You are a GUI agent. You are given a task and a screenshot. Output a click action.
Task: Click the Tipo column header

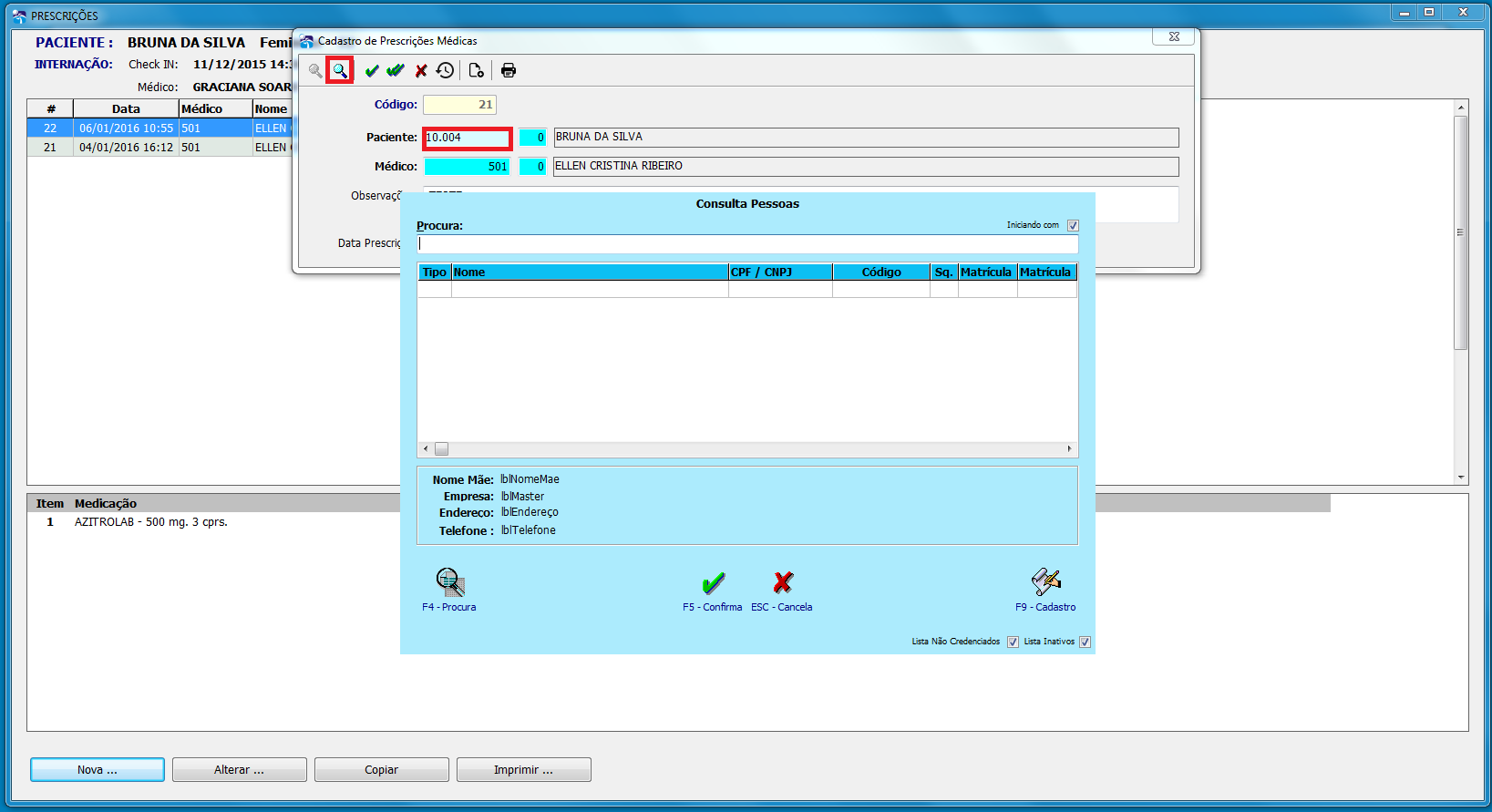[435, 272]
